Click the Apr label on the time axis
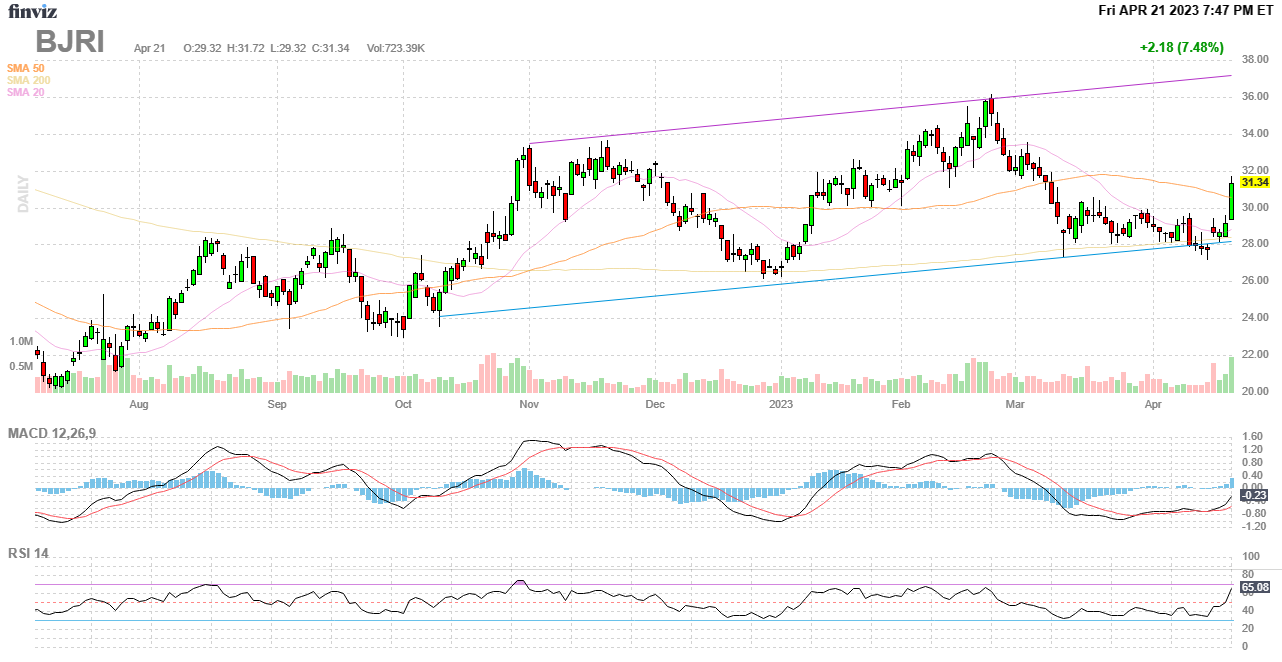 [1153, 405]
